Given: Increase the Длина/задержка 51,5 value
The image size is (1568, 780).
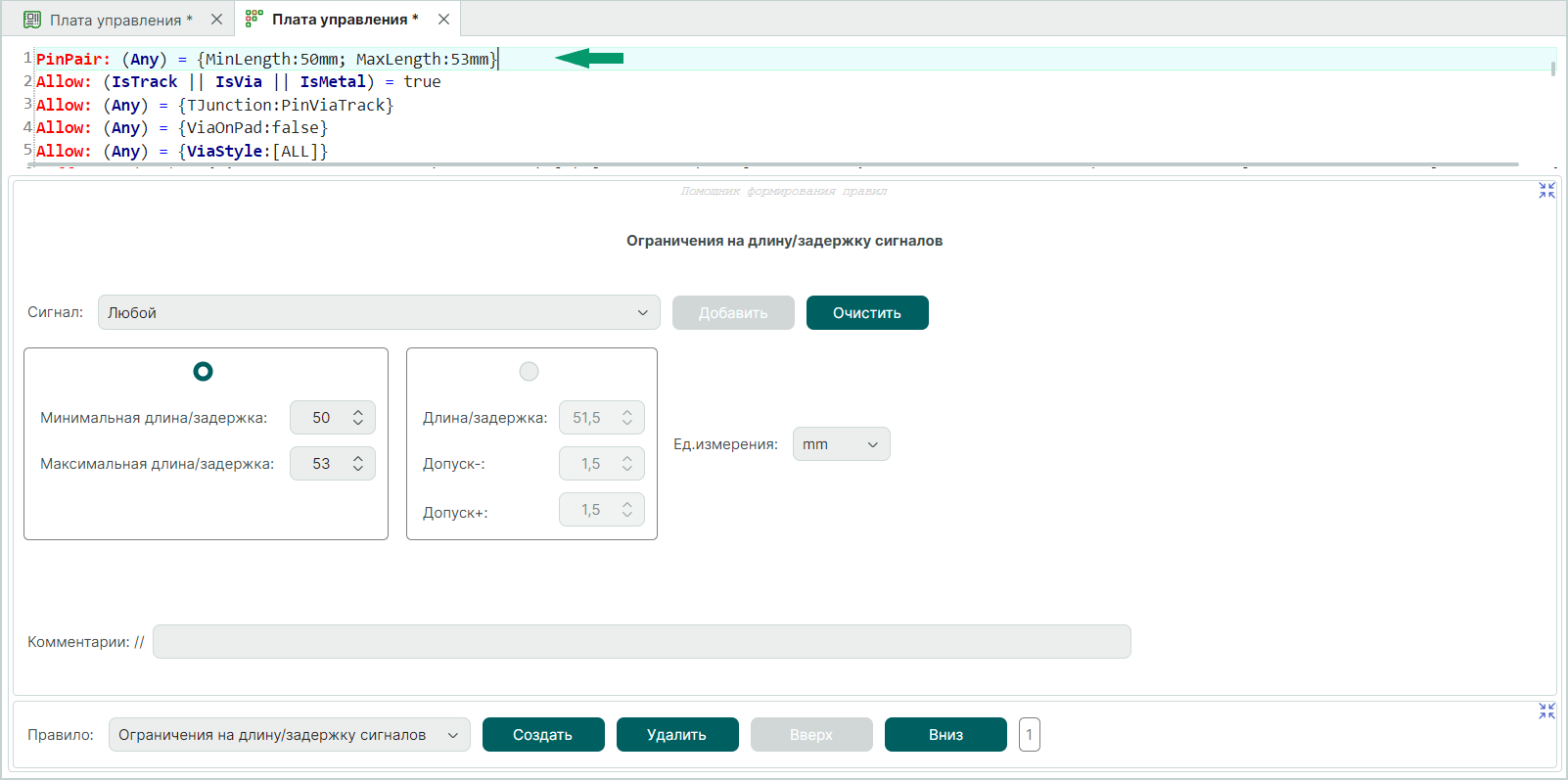Looking at the screenshot, I should [x=627, y=413].
